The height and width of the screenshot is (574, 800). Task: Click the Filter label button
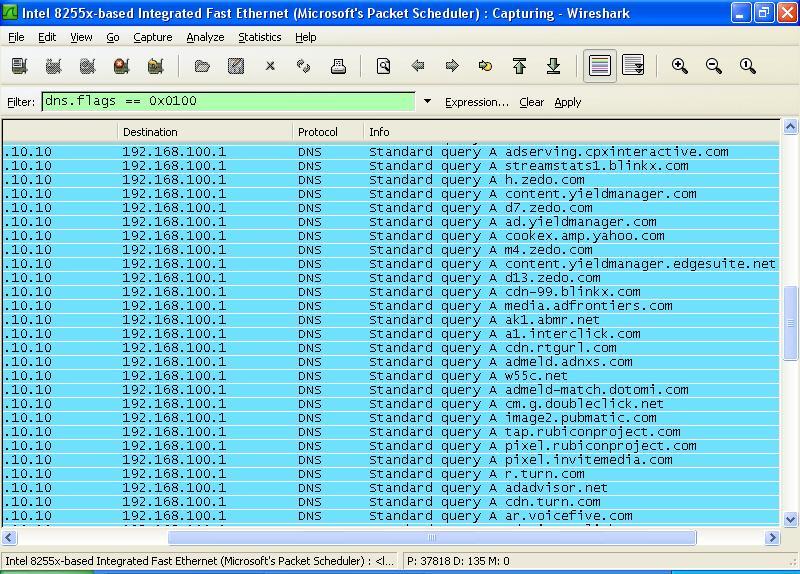click(21, 102)
